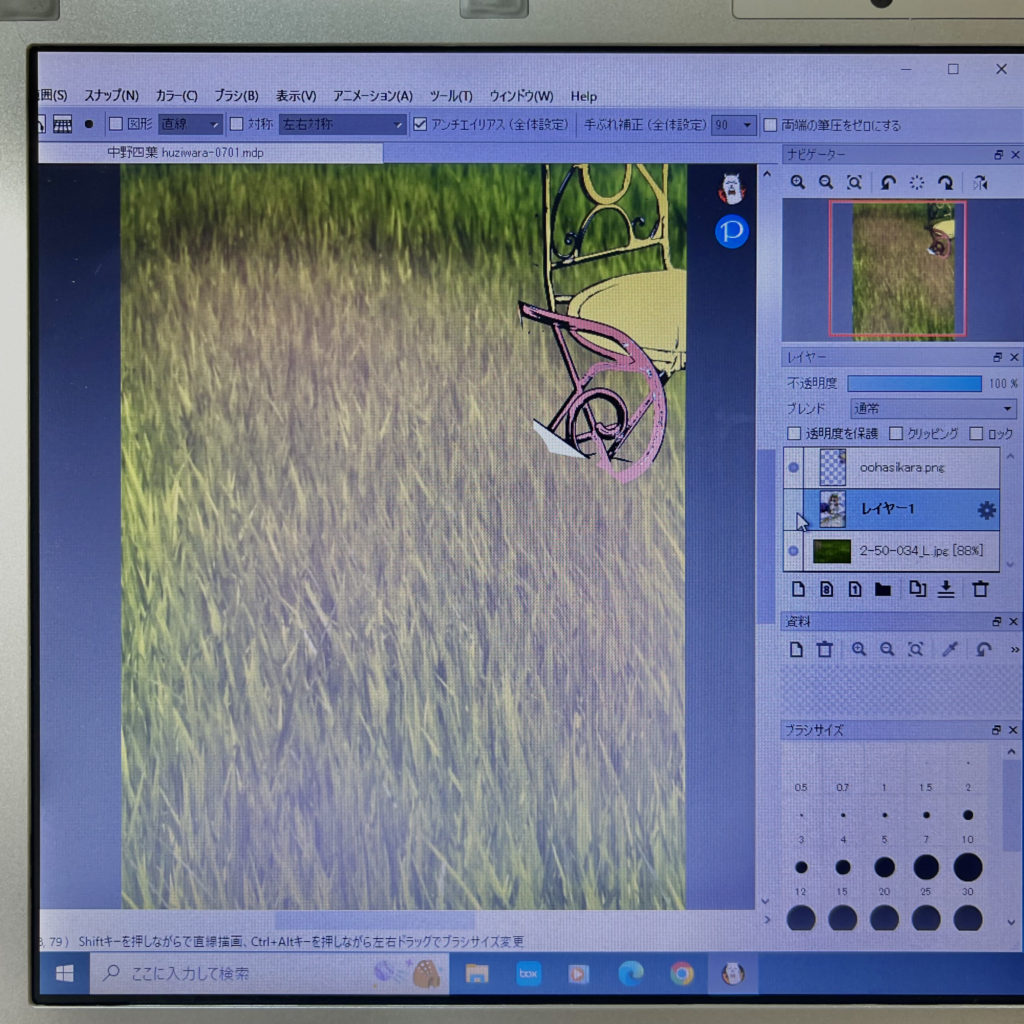Add a new layer folder
The height and width of the screenshot is (1024, 1024).
[882, 589]
